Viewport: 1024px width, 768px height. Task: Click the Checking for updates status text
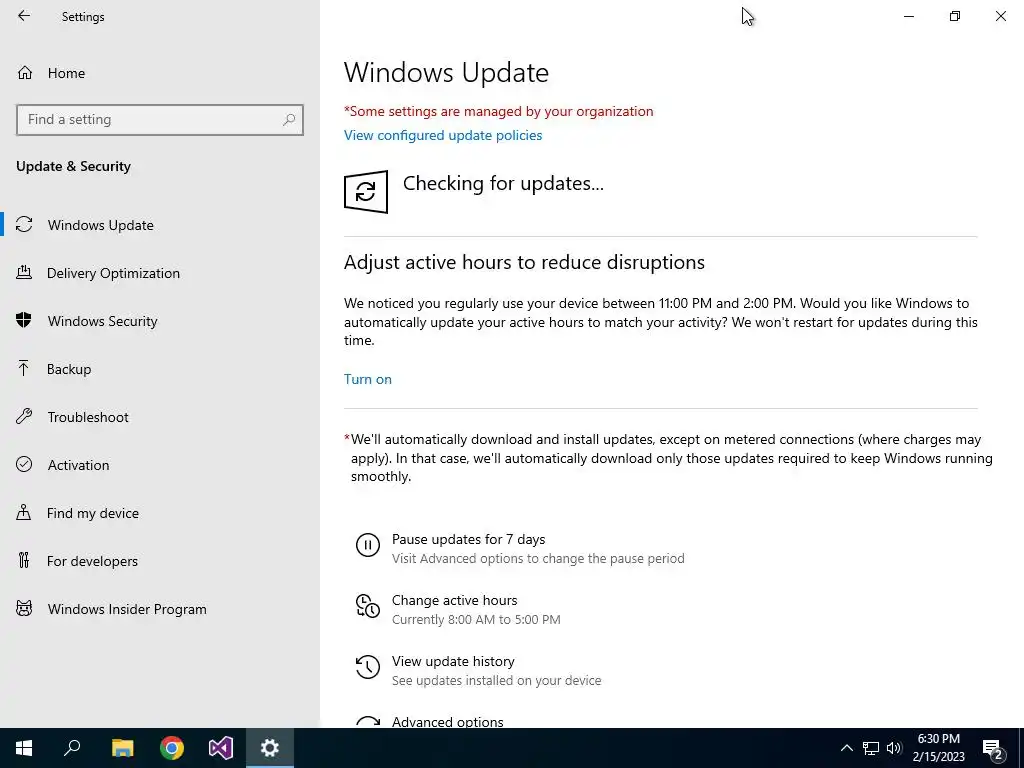pyautogui.click(x=503, y=184)
